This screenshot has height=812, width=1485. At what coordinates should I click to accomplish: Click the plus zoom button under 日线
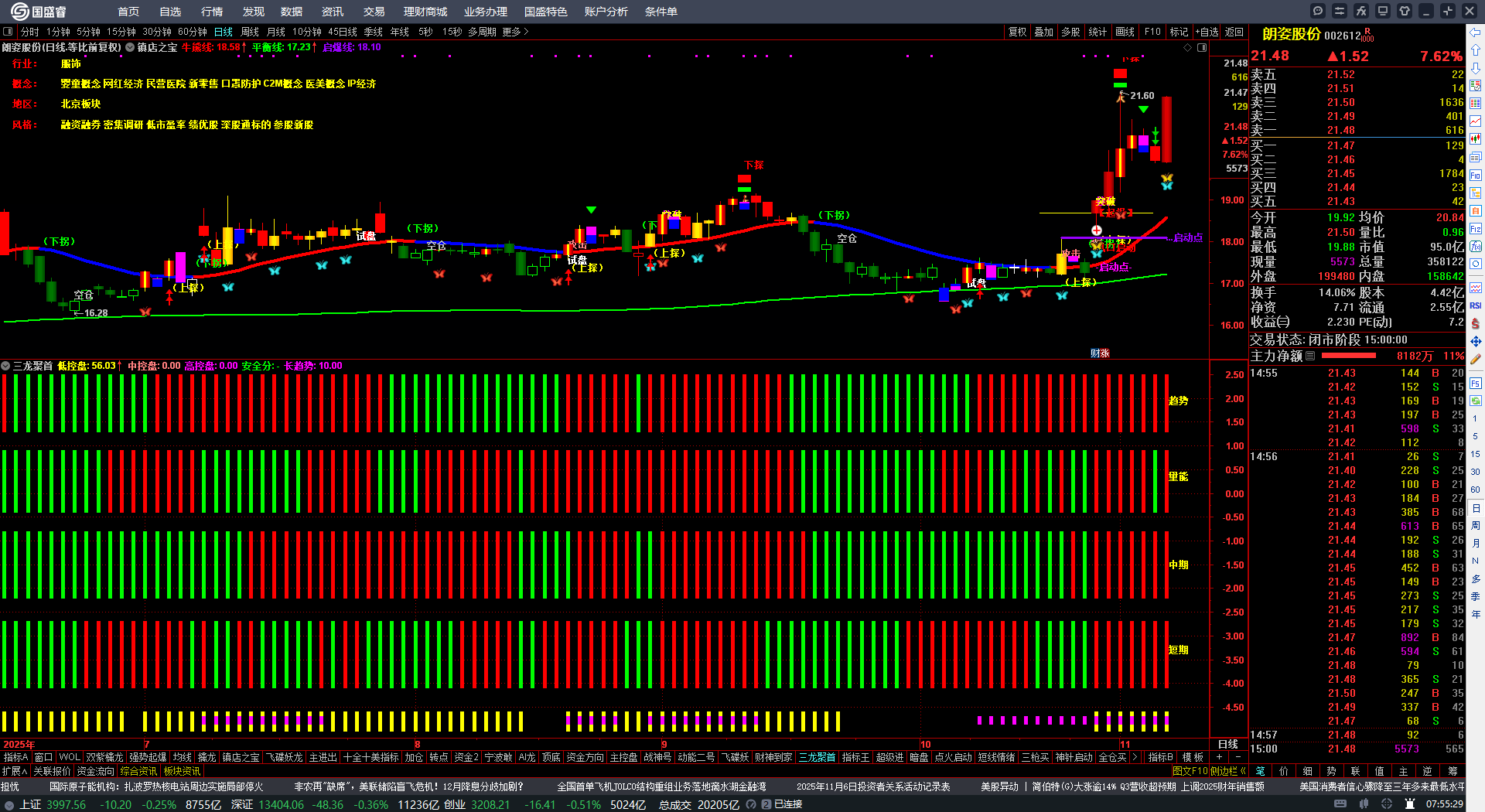coord(1220,757)
